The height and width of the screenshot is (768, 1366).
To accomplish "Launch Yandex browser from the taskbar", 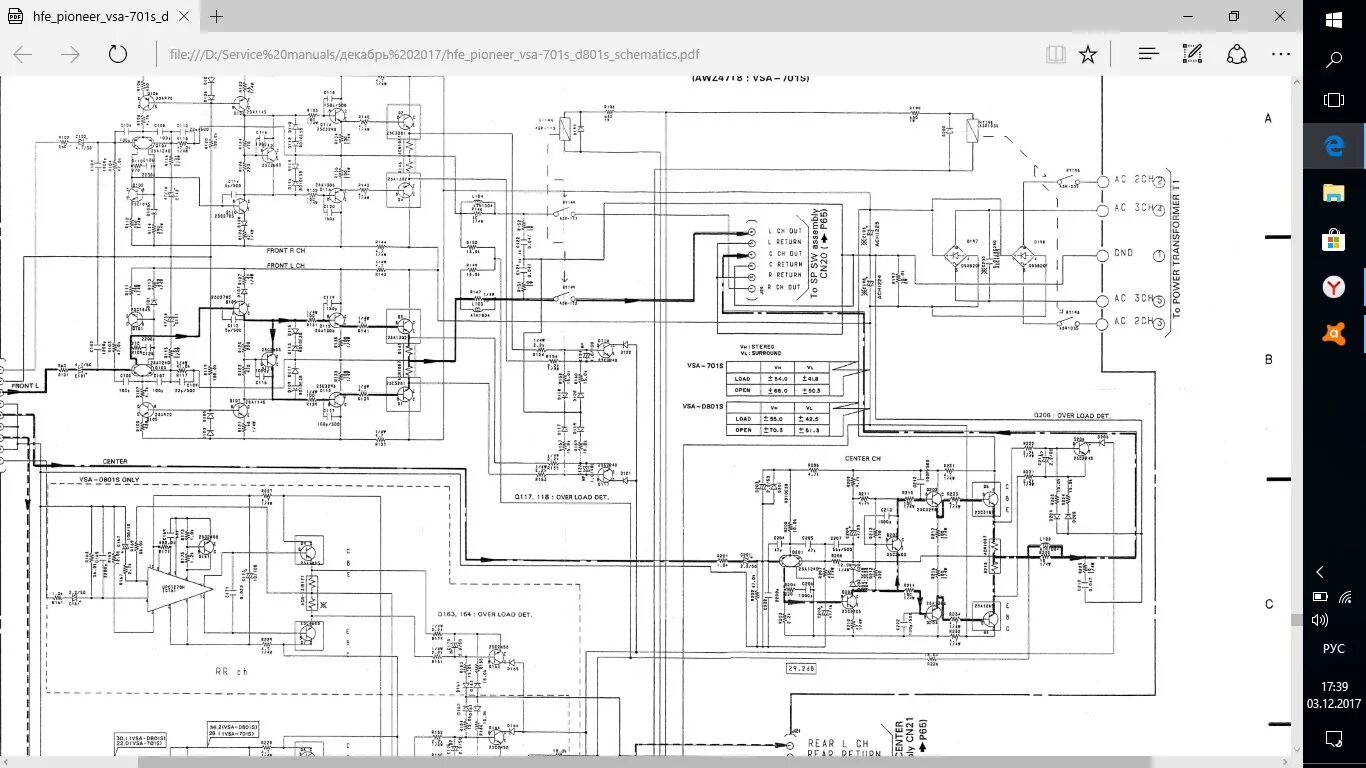I will tap(1334, 287).
